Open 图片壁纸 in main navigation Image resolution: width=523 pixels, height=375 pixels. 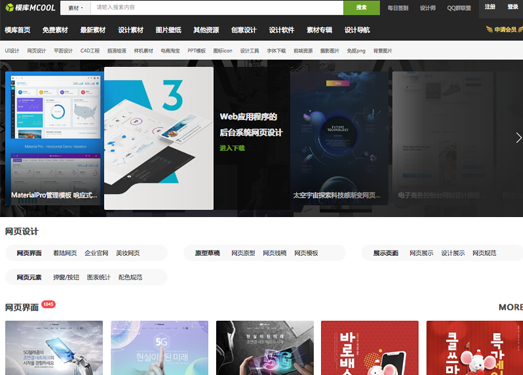(x=168, y=30)
